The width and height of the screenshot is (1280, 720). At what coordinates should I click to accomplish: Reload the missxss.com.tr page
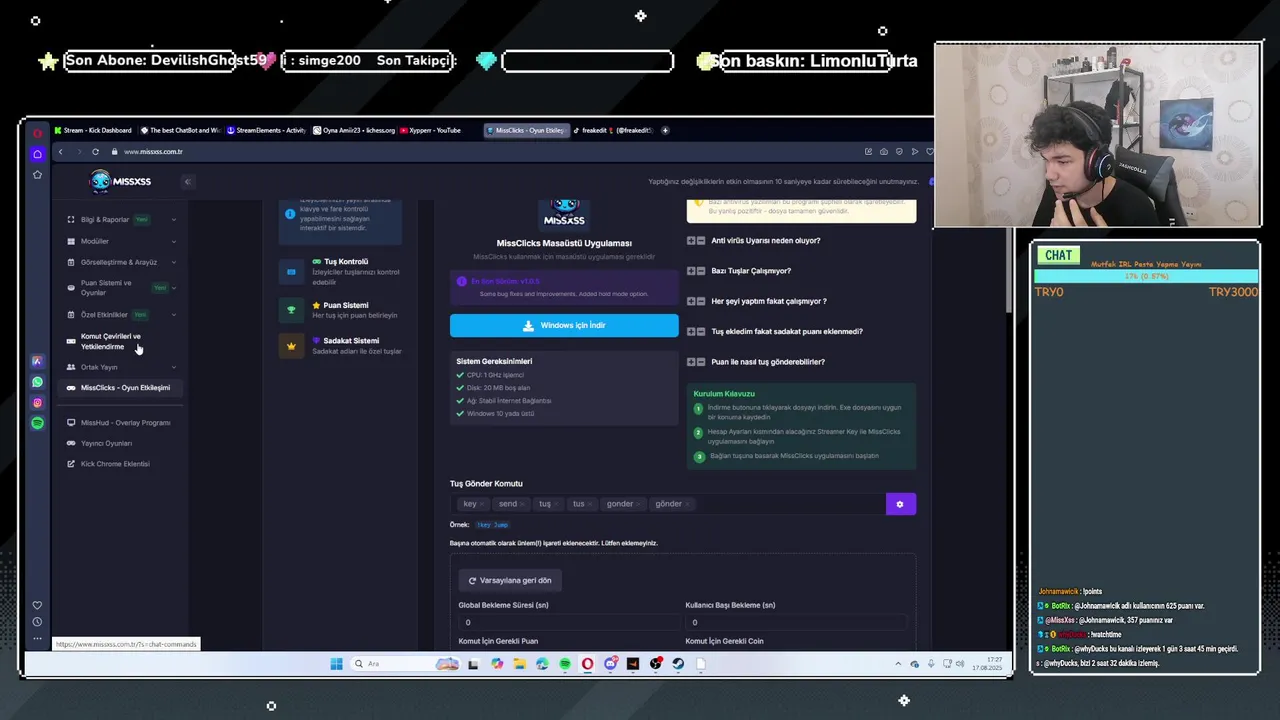95,152
